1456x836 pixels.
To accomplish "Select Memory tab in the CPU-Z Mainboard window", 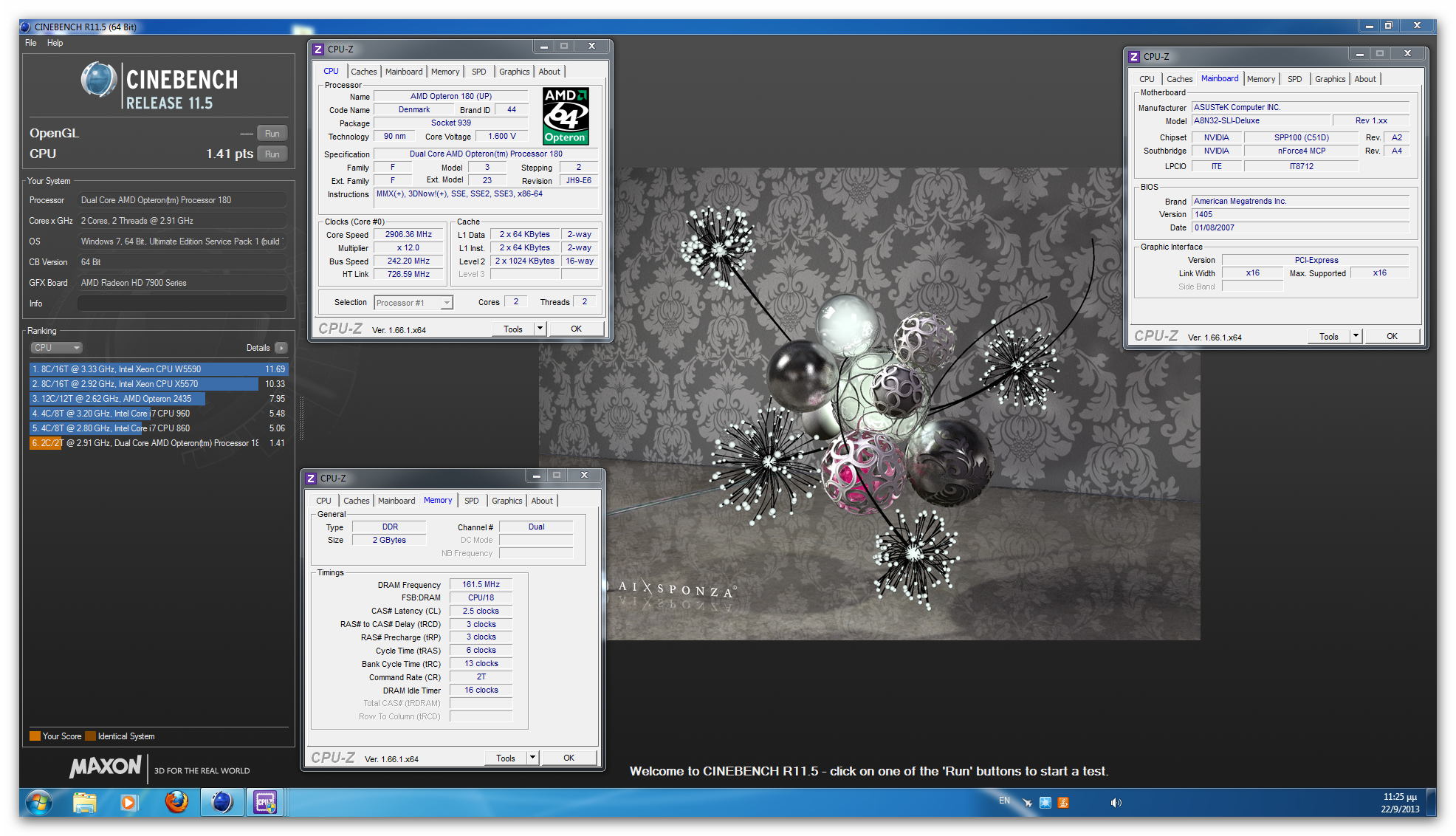I will point(1261,79).
